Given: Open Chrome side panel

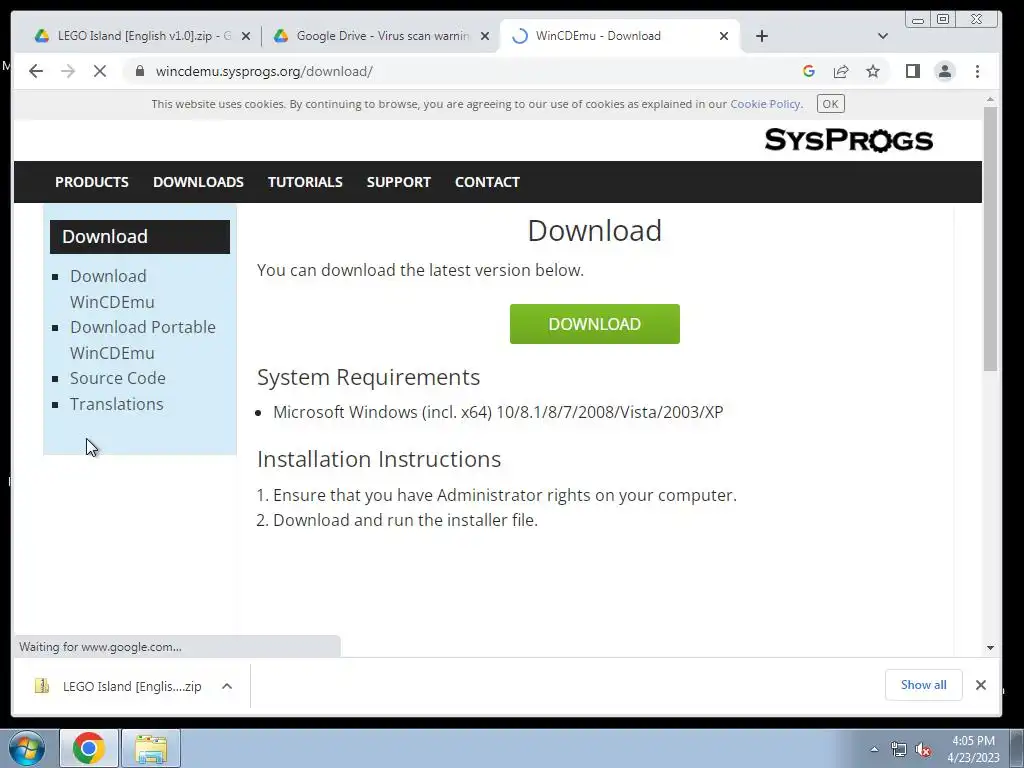Looking at the screenshot, I should pyautogui.click(x=913, y=71).
